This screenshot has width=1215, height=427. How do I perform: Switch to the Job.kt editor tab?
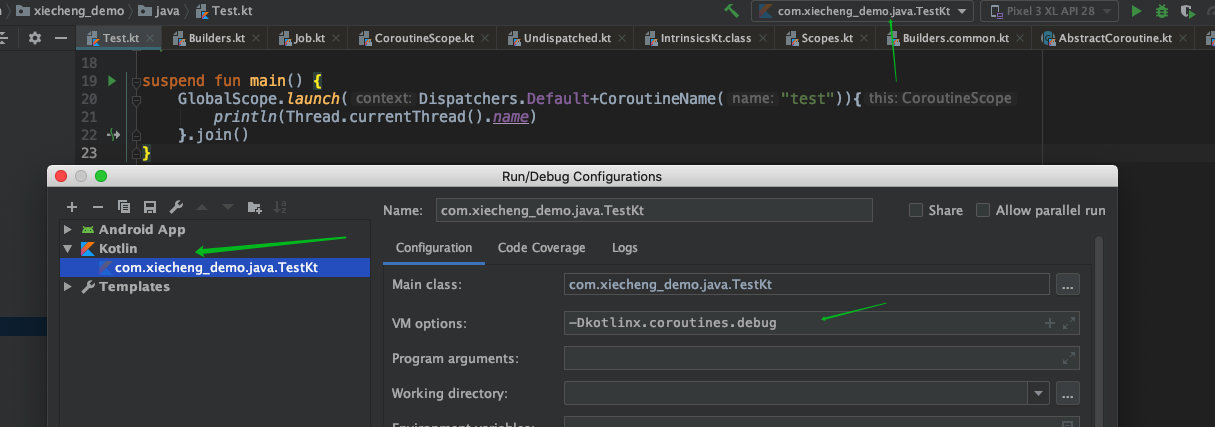click(x=309, y=38)
